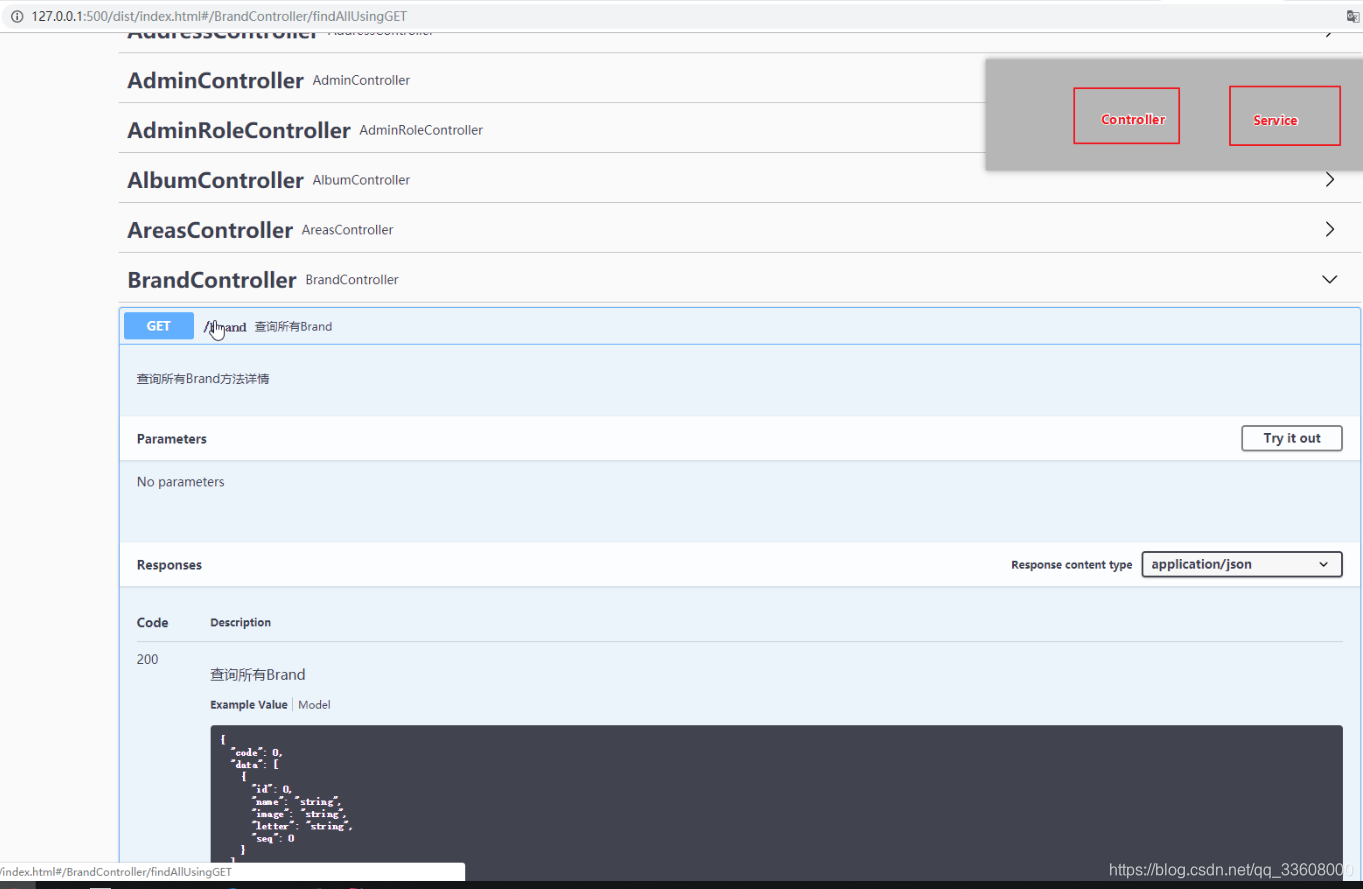The height and width of the screenshot is (889, 1363).
Task: Open the AdminRoleController section heading
Action: (x=239, y=130)
